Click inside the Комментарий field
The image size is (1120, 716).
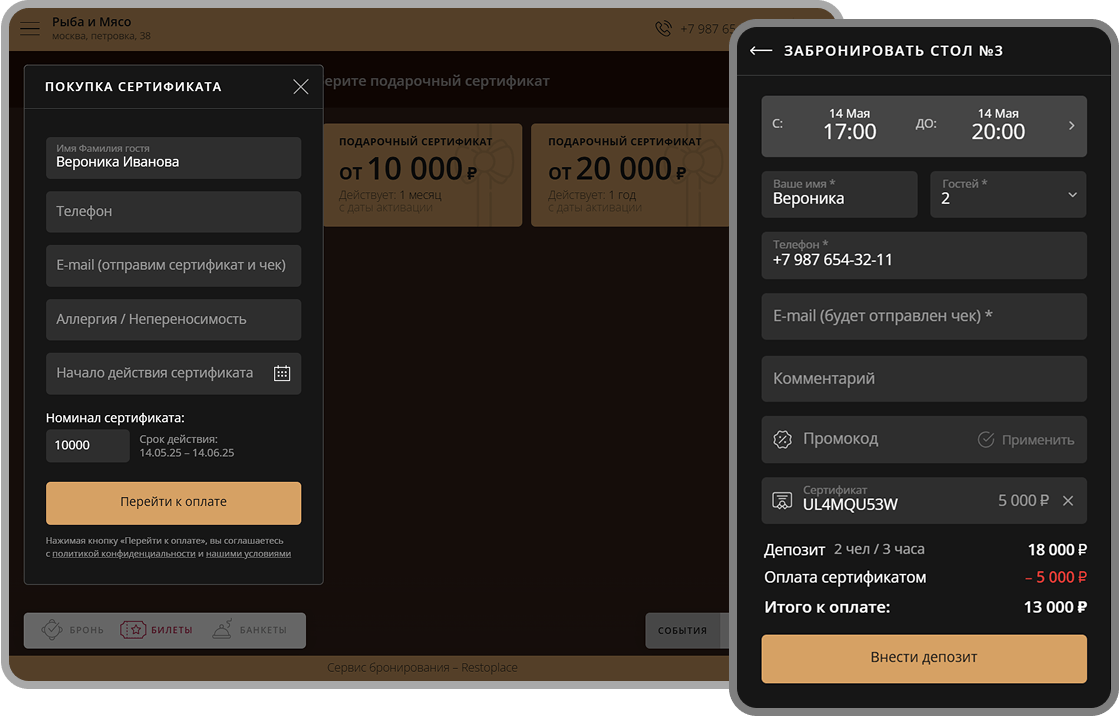tap(924, 378)
